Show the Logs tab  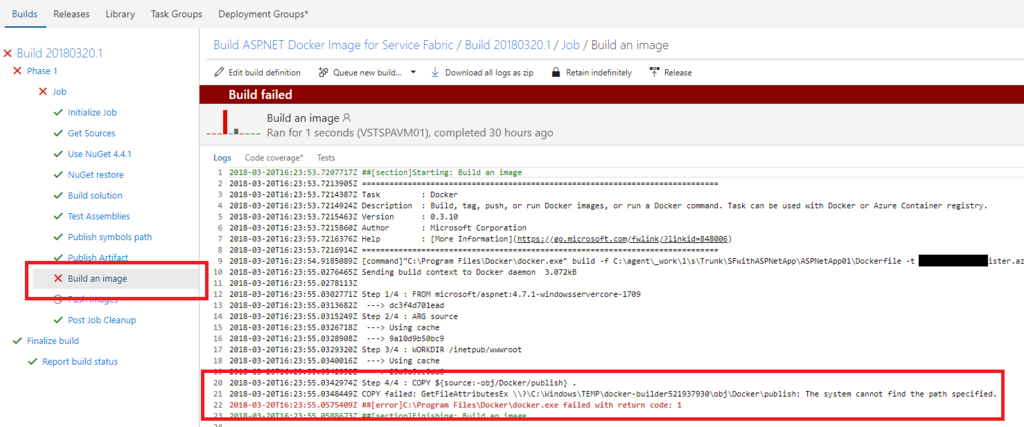pos(223,157)
